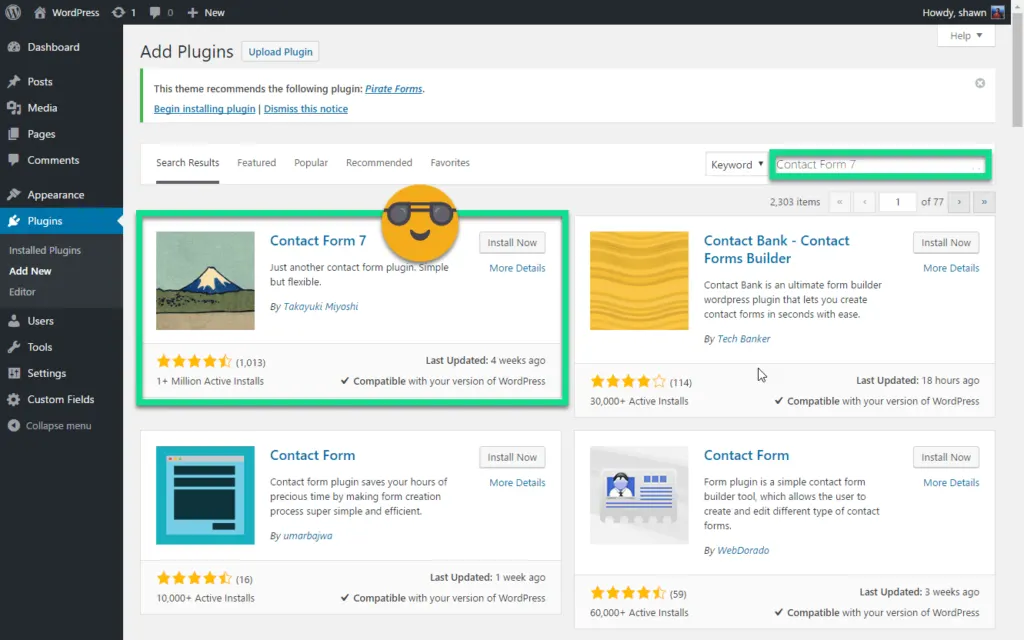Screen dimensions: 1024x640
Task: Click the Settings sliders icon in sidebar
Action: [14, 373]
